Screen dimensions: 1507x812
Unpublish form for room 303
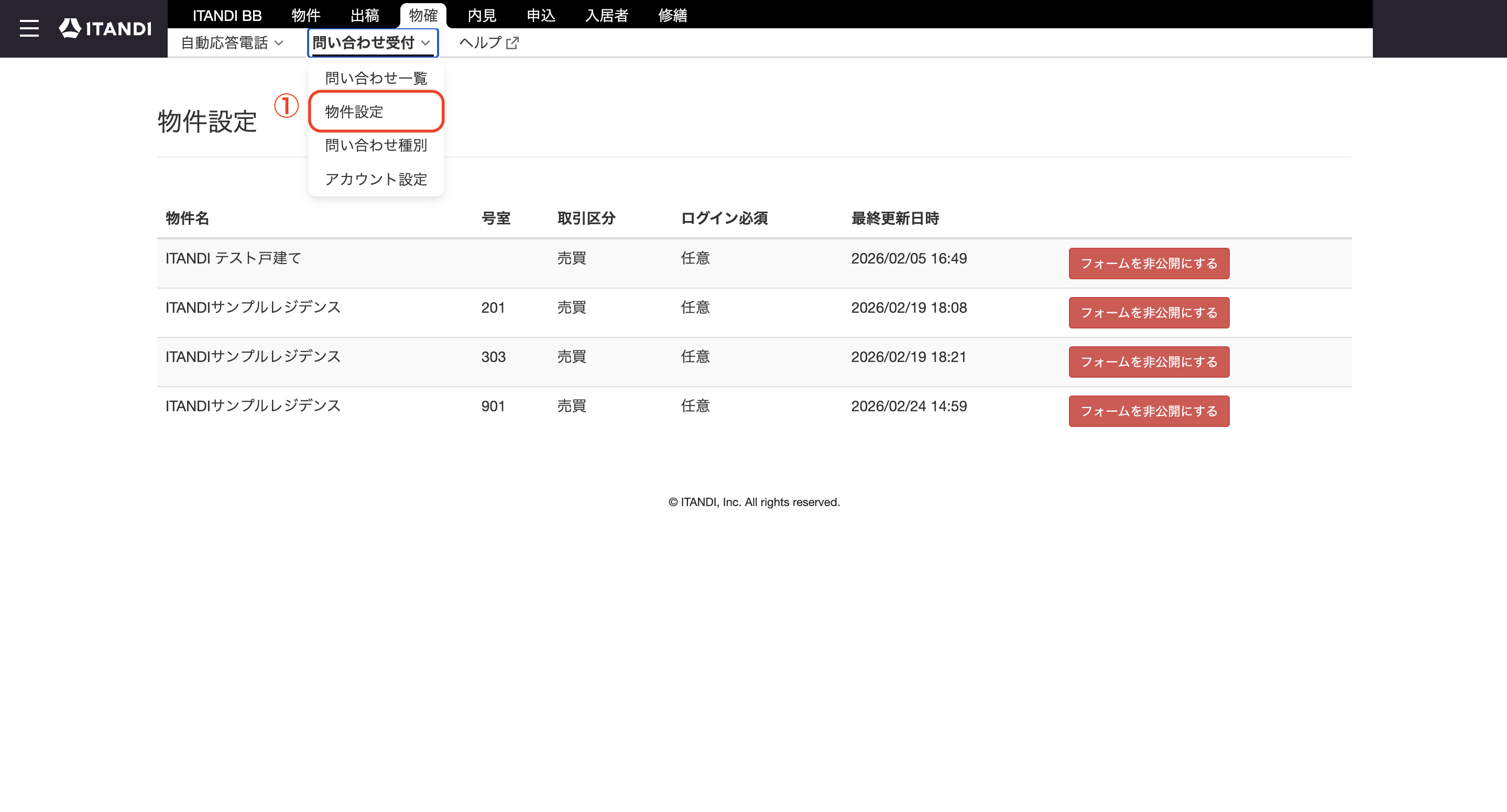[1149, 361]
